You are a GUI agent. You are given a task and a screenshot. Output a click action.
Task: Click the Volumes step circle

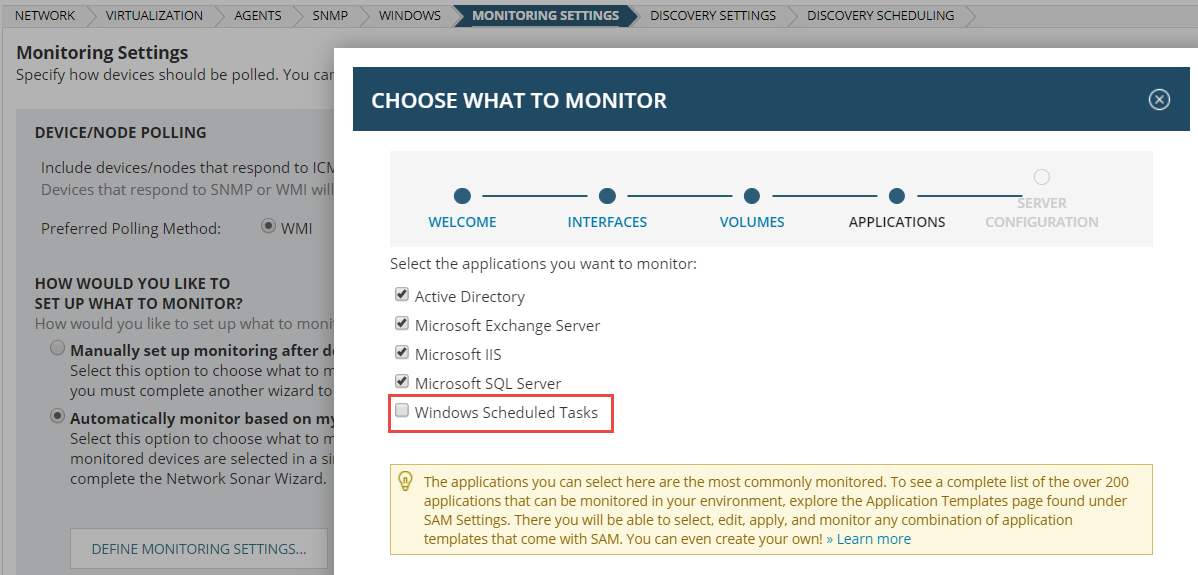point(752,196)
